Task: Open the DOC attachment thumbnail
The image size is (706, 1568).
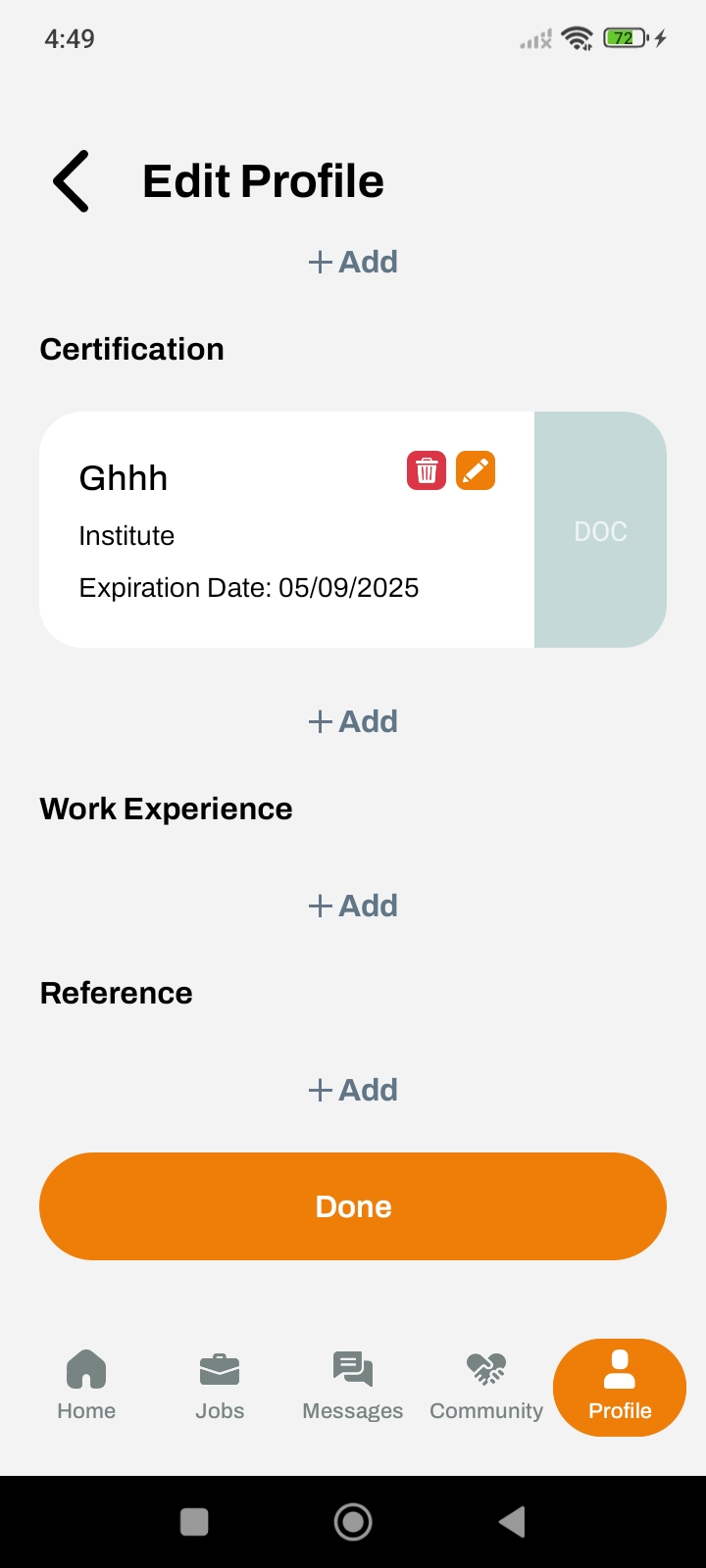Action: pyautogui.click(x=600, y=530)
